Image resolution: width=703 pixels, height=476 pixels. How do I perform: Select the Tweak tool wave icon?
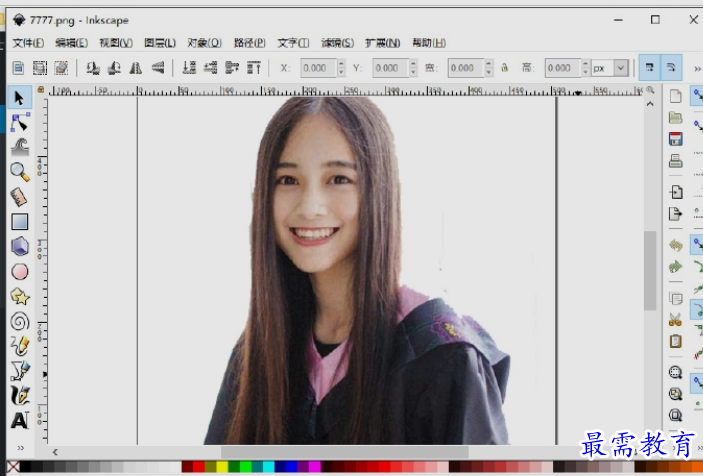coord(20,147)
